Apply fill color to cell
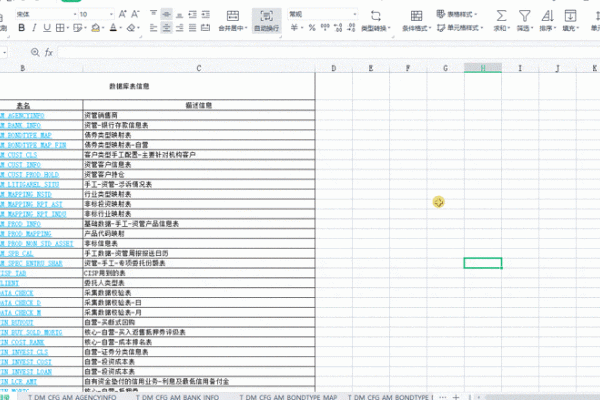The height and width of the screenshot is (400, 600). [96, 28]
